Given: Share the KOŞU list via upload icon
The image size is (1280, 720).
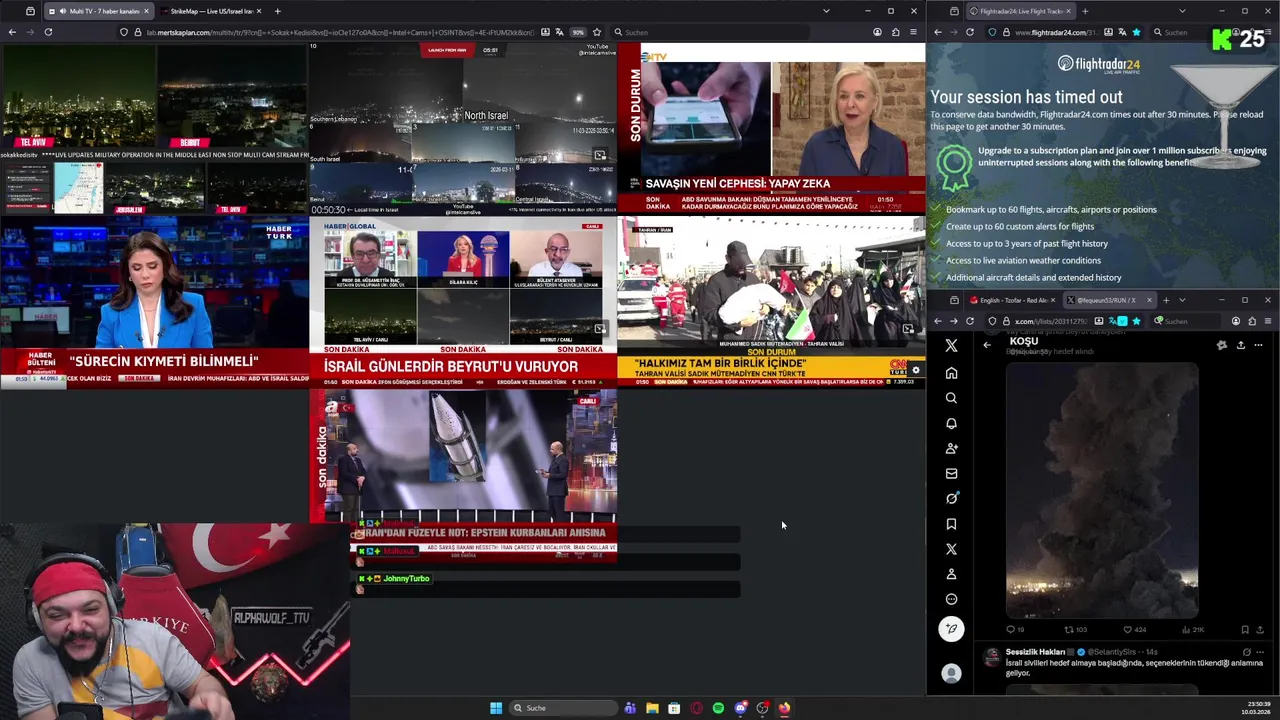Looking at the screenshot, I should (1240, 345).
